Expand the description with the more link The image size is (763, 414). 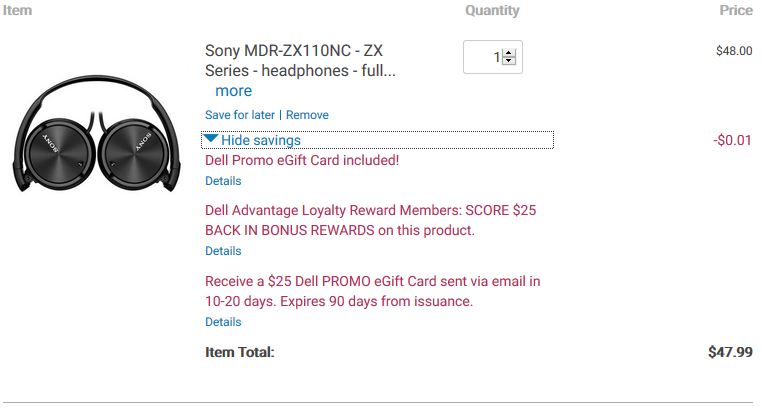(233, 91)
